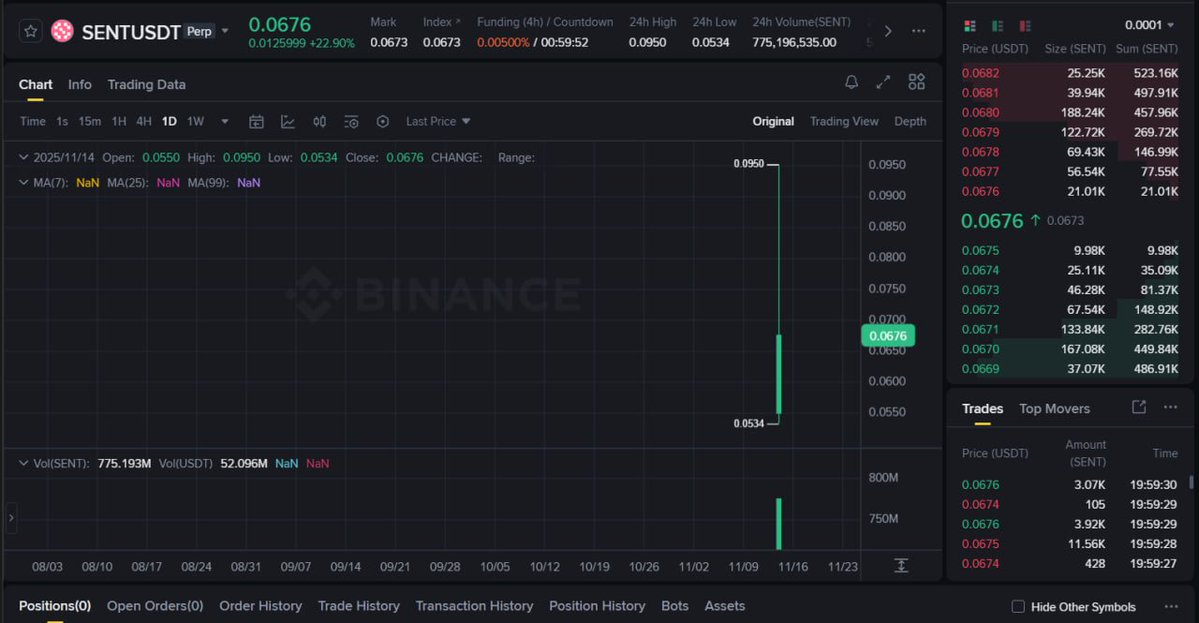This screenshot has height=623, width=1199.
Task: Open the chart settings circle icon
Action: tap(382, 122)
